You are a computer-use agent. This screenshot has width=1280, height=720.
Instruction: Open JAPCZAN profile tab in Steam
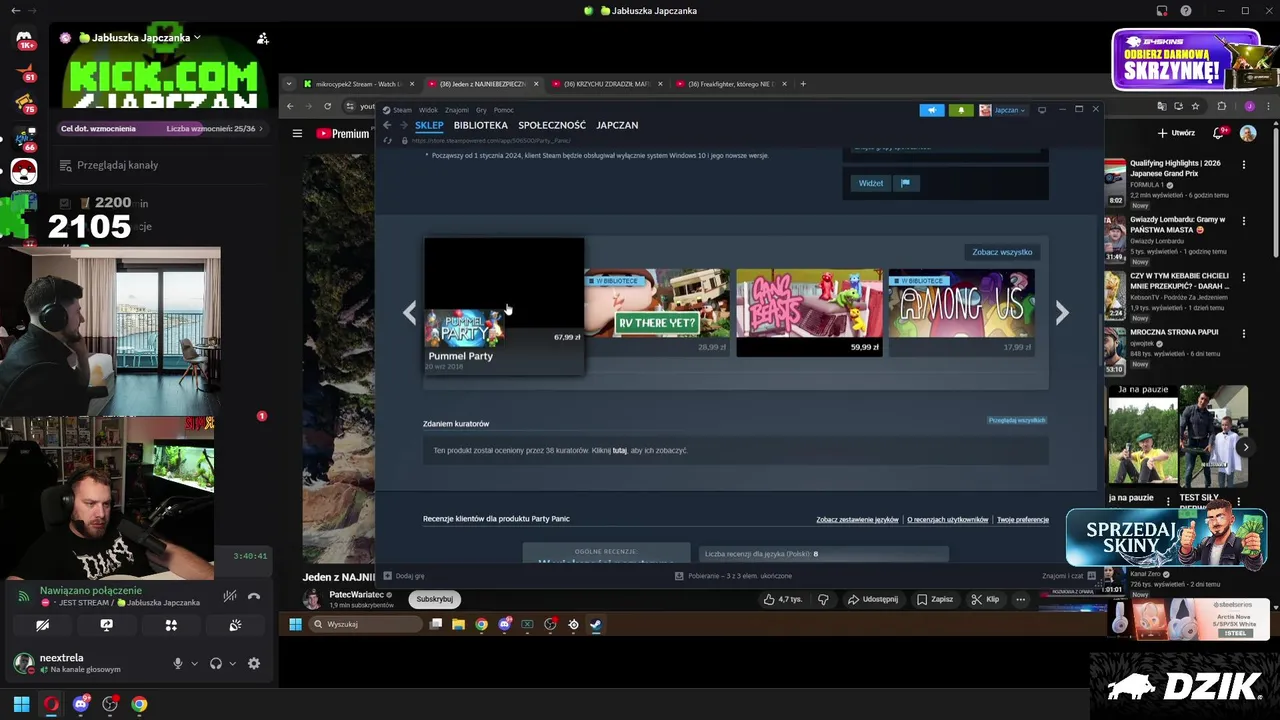click(x=617, y=125)
